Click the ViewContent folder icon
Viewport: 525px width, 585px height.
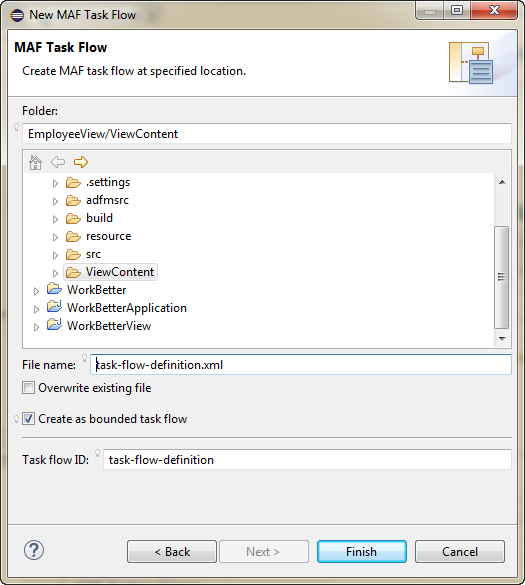[73, 272]
